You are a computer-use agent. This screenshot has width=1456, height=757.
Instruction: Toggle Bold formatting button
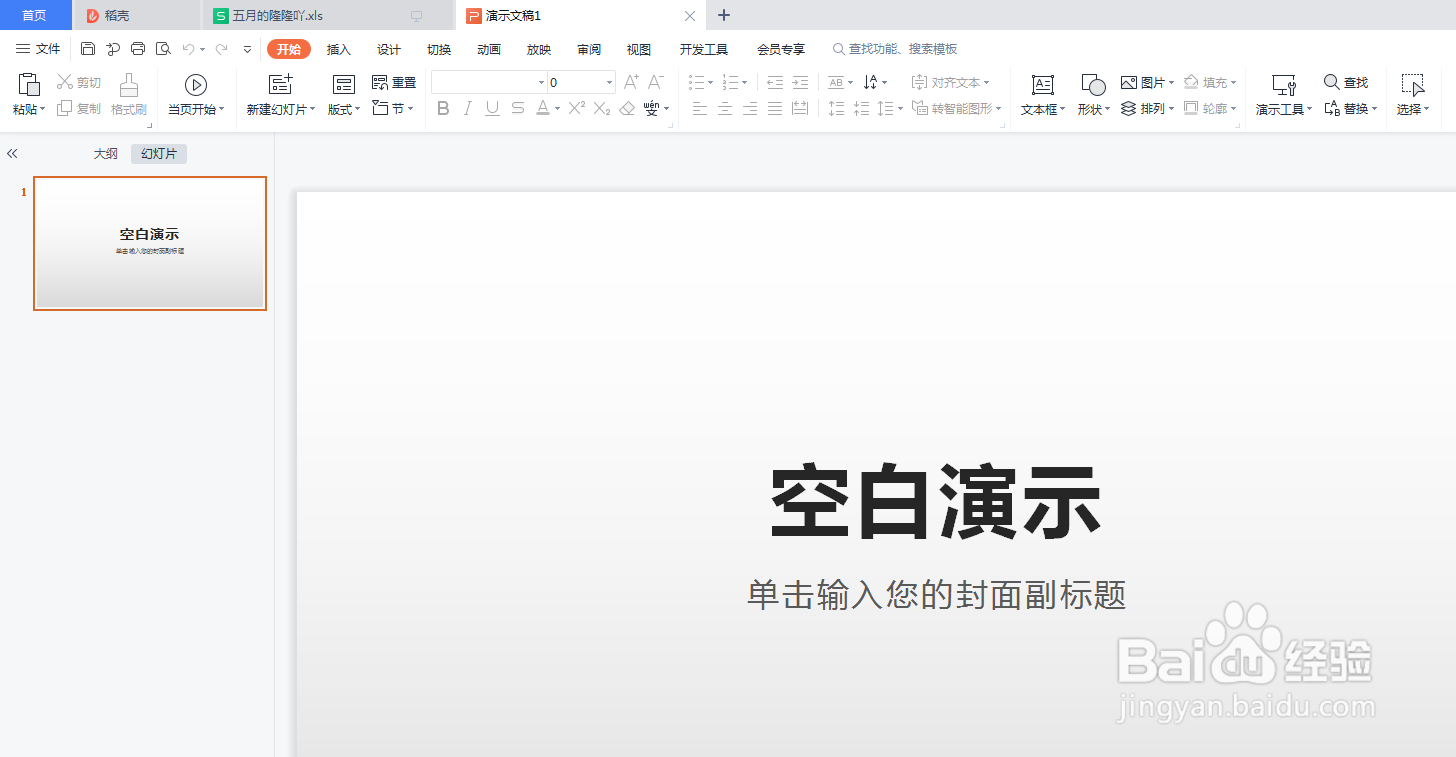click(444, 108)
